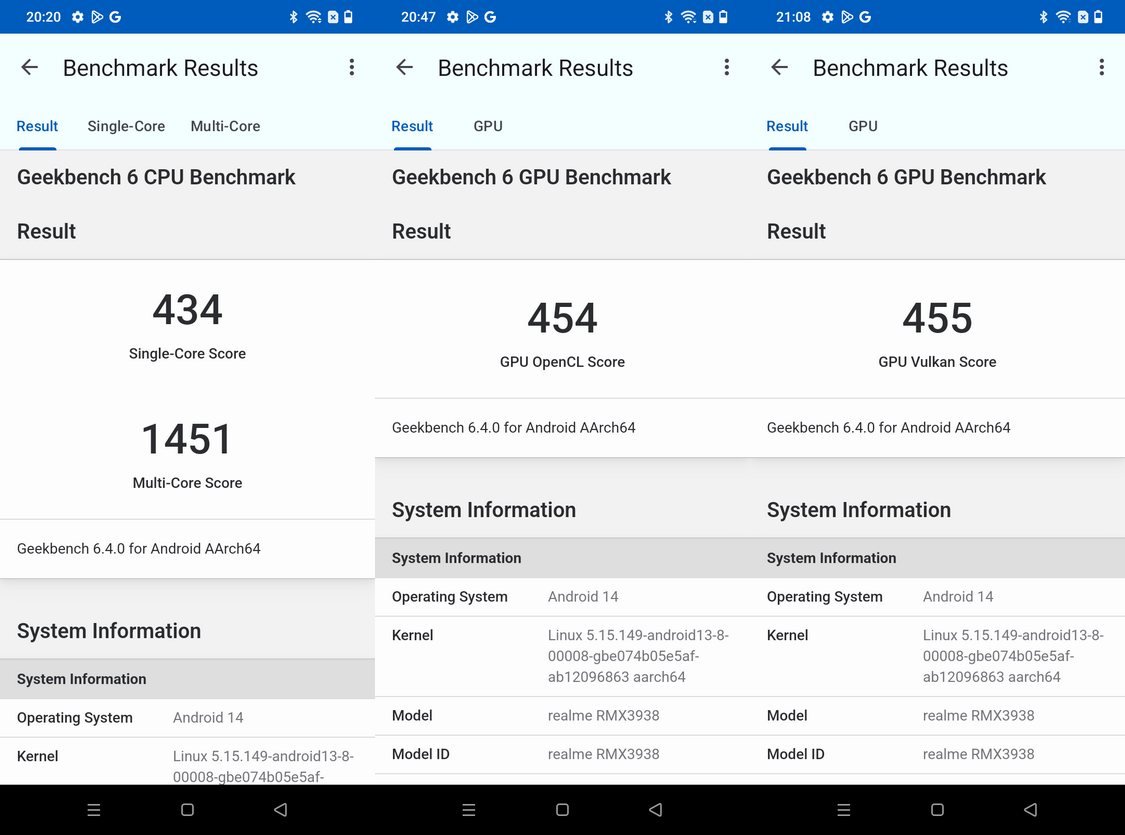Tap Bluetooth icon in 21:08 status bar

coord(1043,16)
